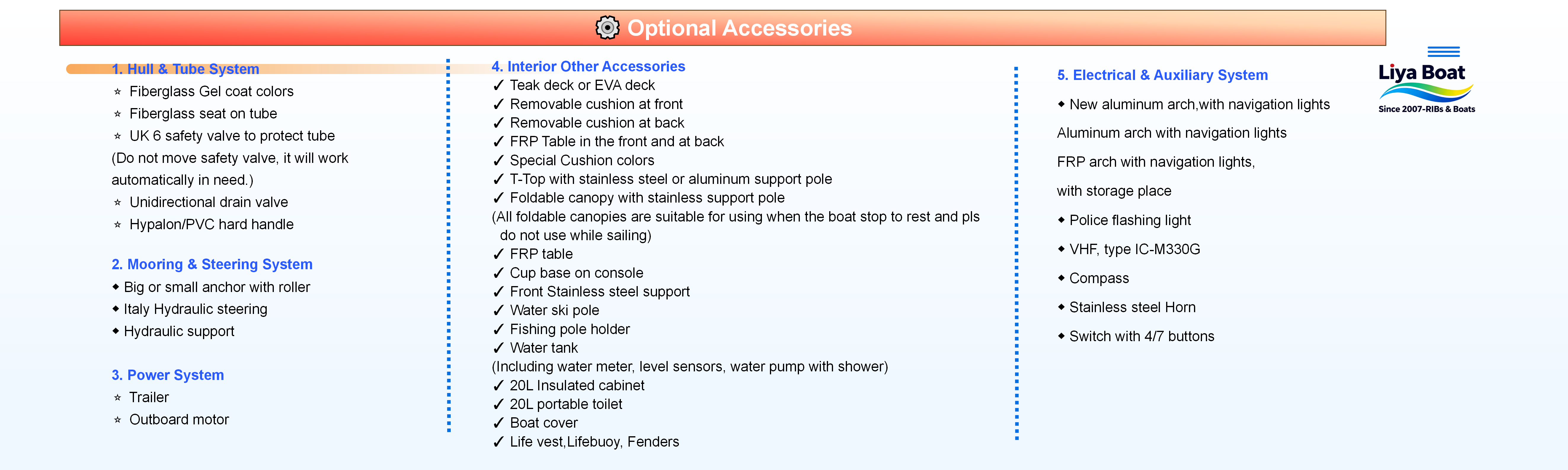Click the Since 2007-RIBs & Boats tagline
1568x470 pixels.
point(1426,110)
